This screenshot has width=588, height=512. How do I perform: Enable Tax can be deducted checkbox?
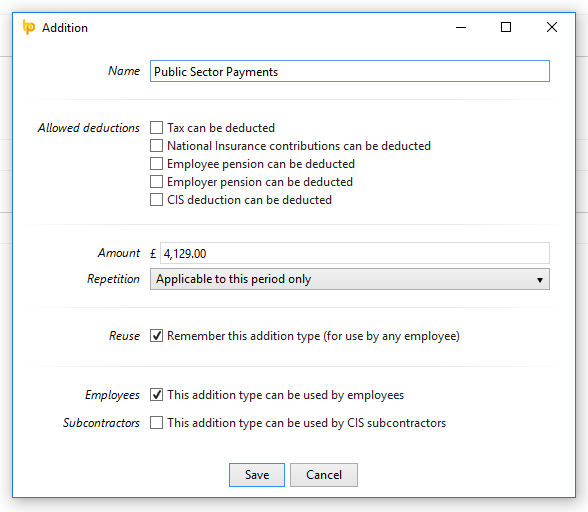click(x=156, y=128)
